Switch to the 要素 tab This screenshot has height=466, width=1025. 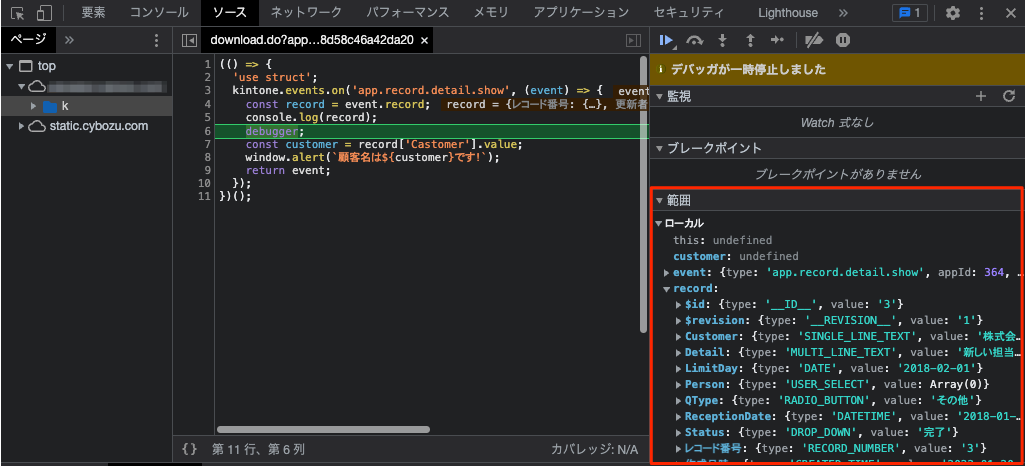coord(93,12)
